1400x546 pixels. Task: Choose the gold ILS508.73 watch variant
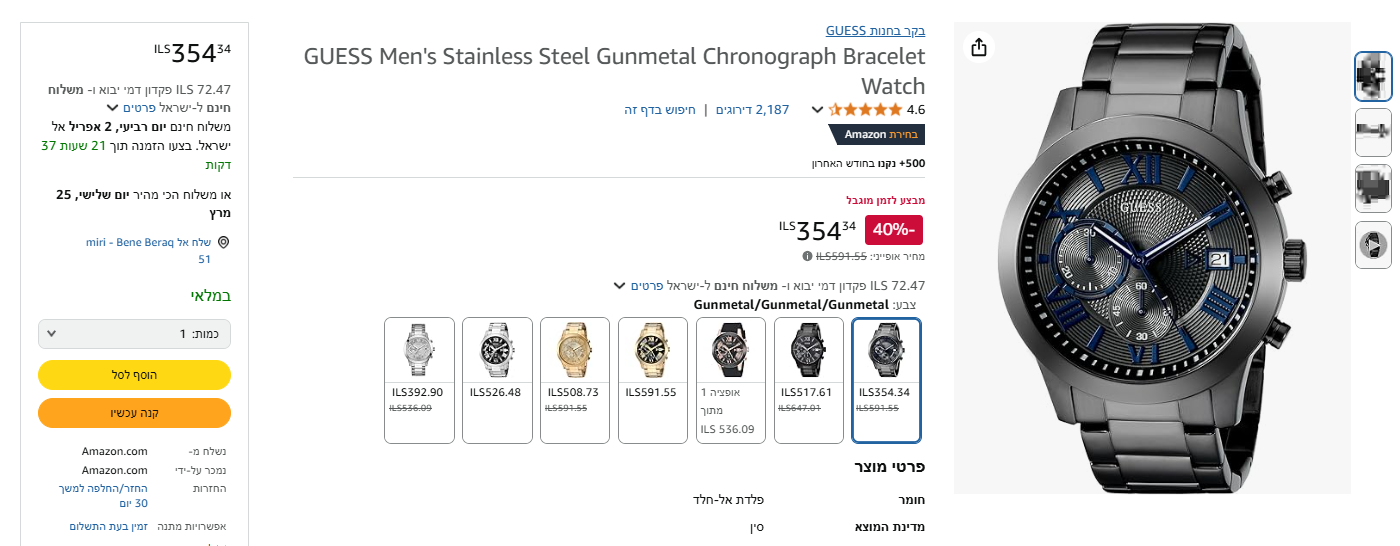575,380
